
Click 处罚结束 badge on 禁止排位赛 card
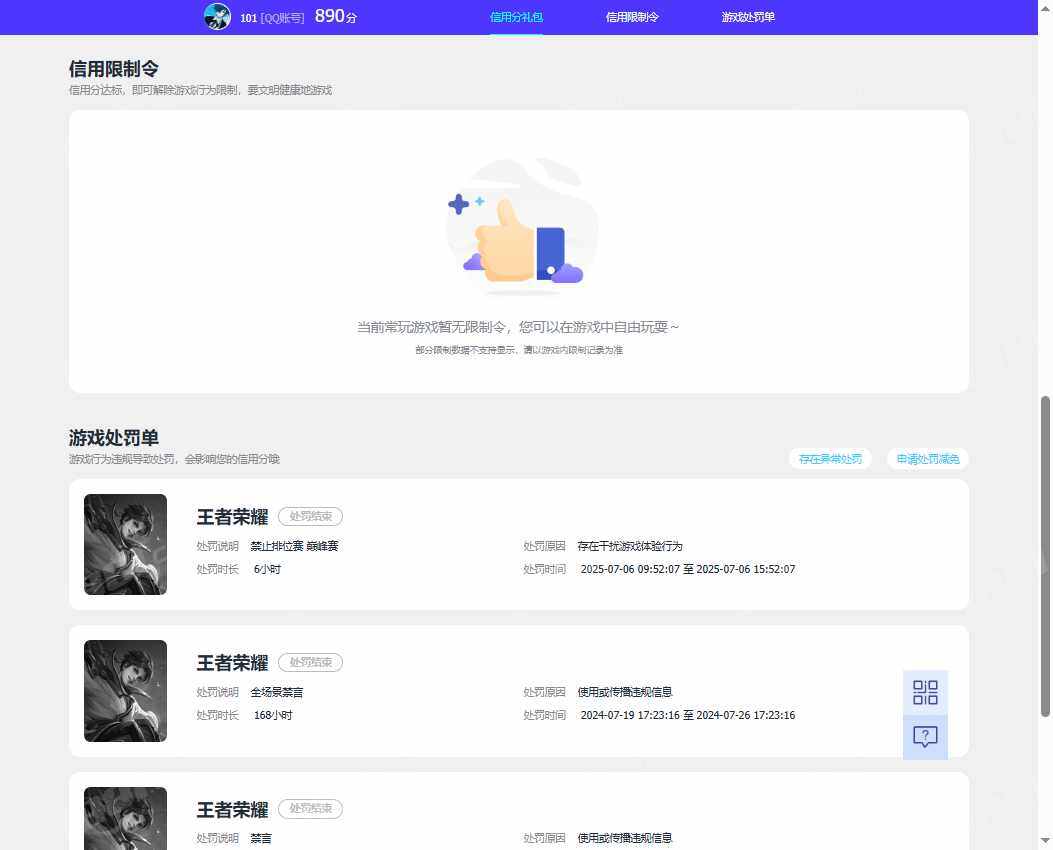310,516
